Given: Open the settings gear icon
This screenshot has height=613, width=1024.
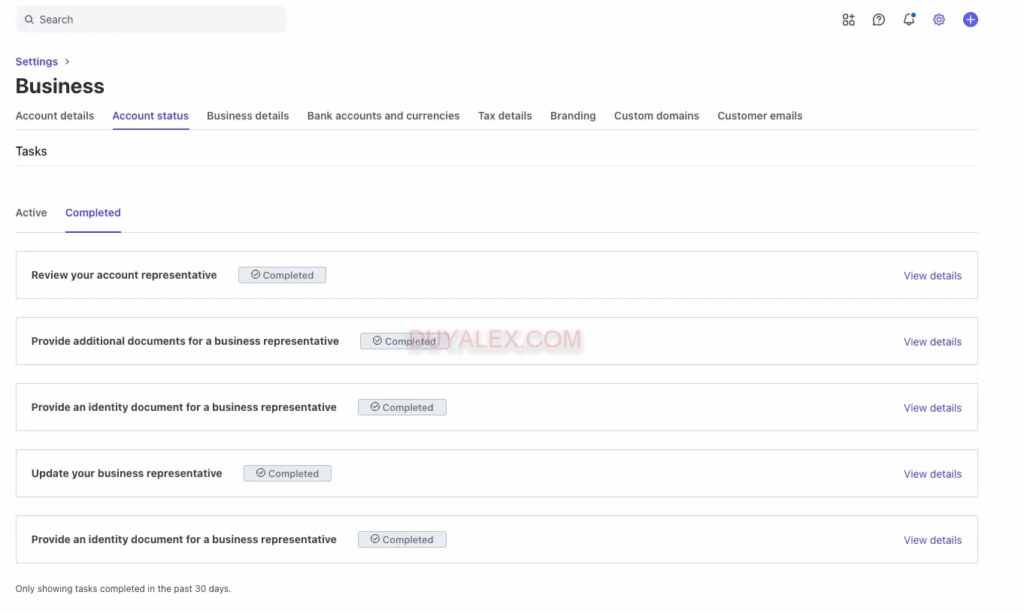Looking at the screenshot, I should [x=938, y=20].
